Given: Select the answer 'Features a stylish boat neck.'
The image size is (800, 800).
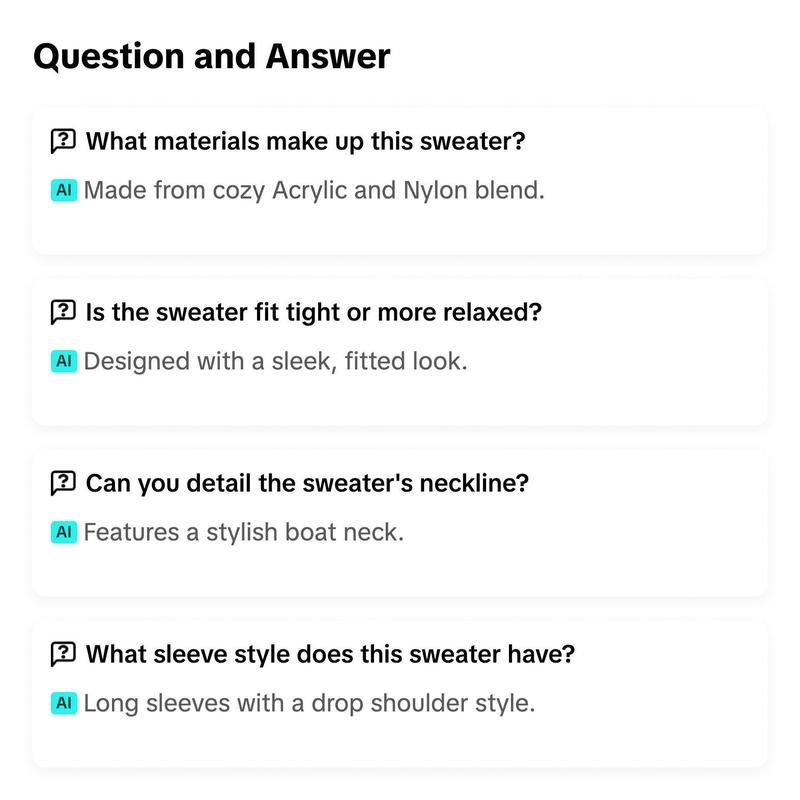Looking at the screenshot, I should point(243,532).
